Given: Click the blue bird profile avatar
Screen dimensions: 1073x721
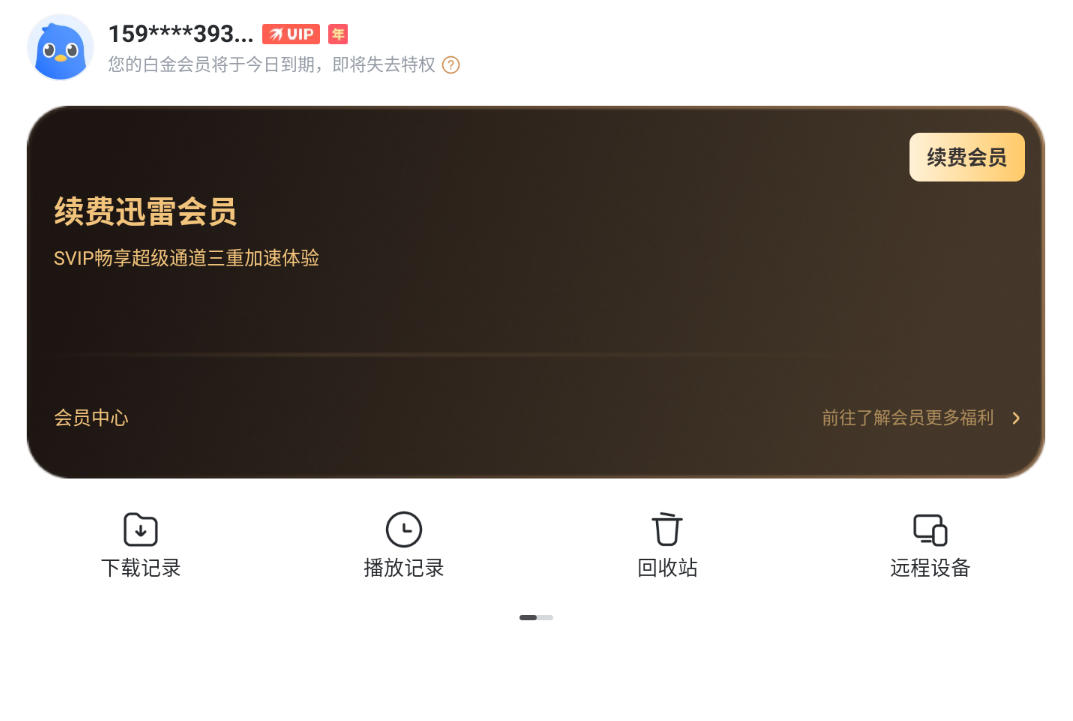Looking at the screenshot, I should [60, 48].
